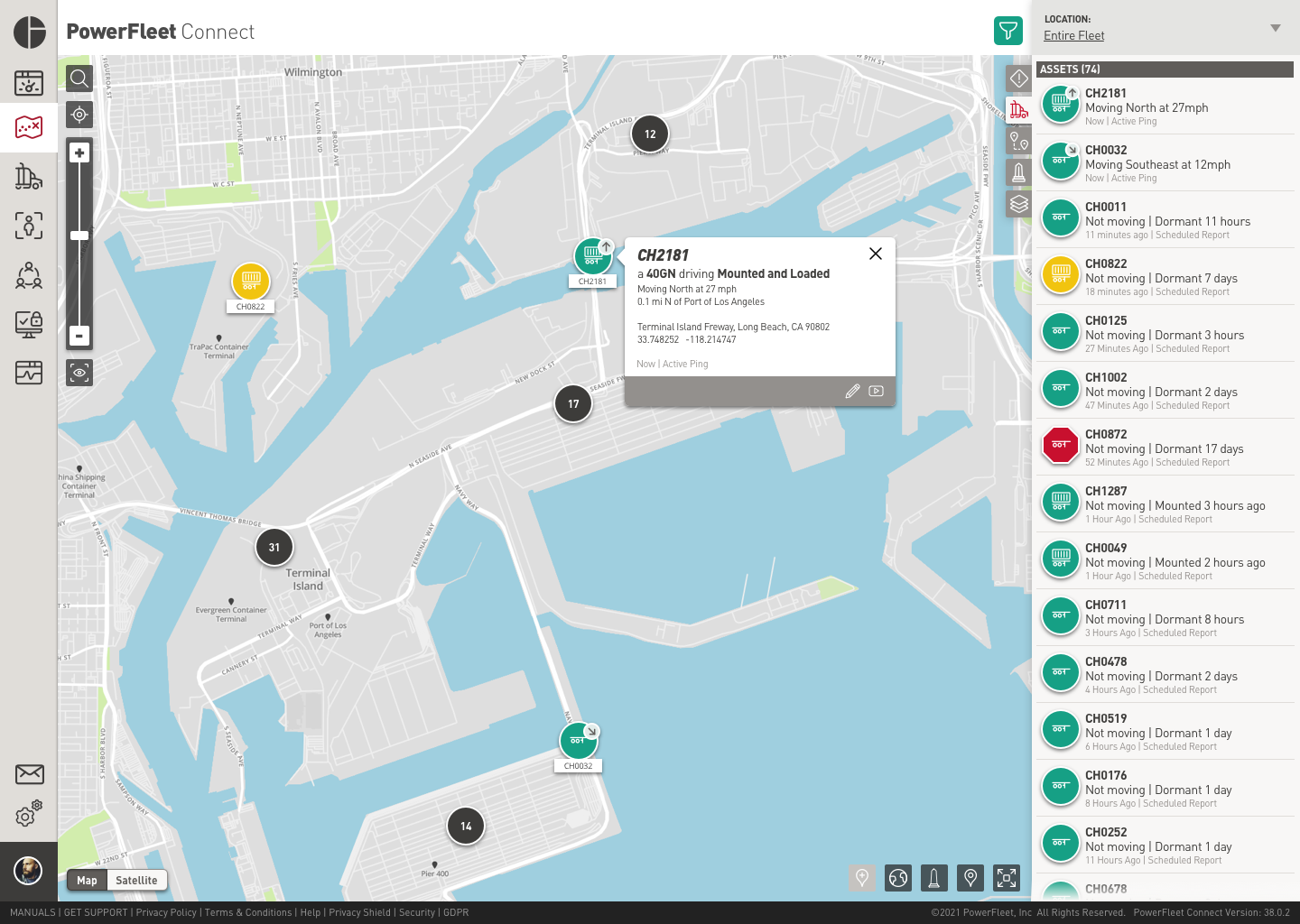Open the monitor lock sidebar icon
Viewport: 1300px width, 924px height.
pyautogui.click(x=29, y=324)
